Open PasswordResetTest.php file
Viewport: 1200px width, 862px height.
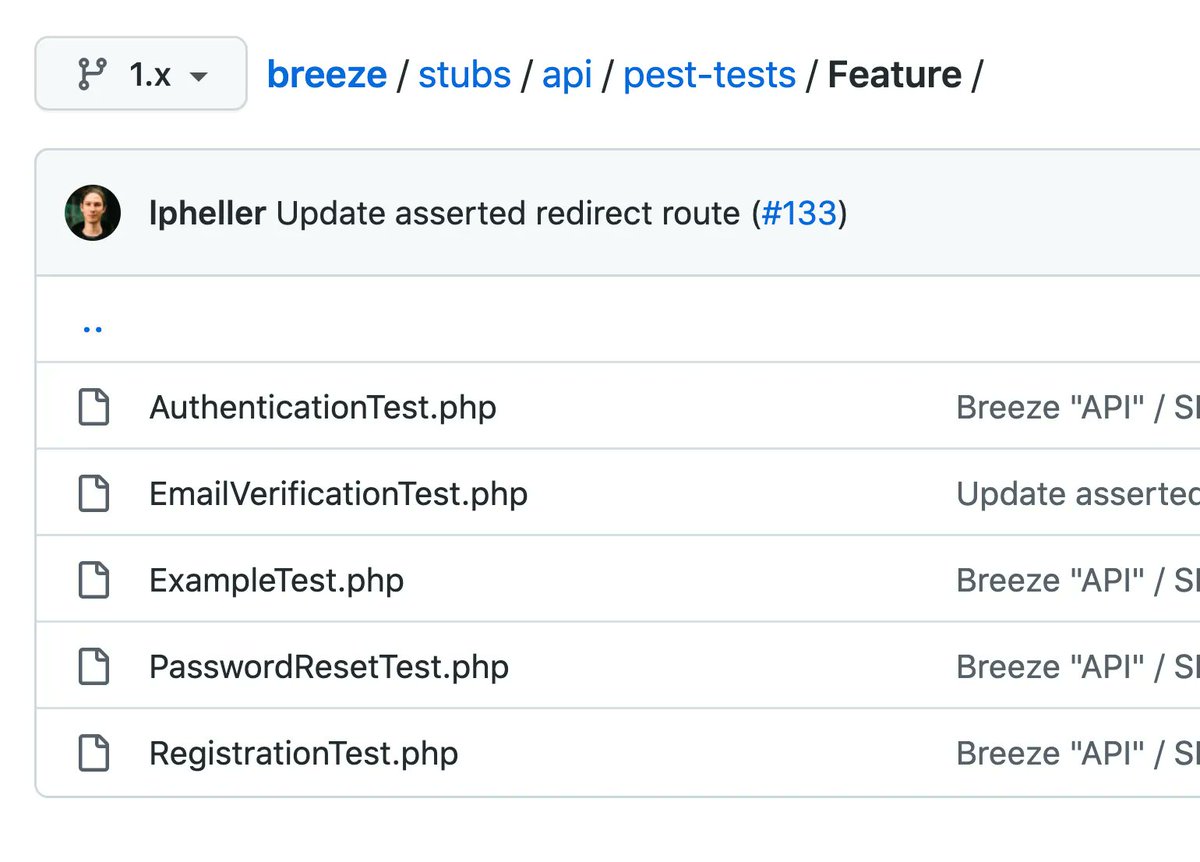[329, 667]
